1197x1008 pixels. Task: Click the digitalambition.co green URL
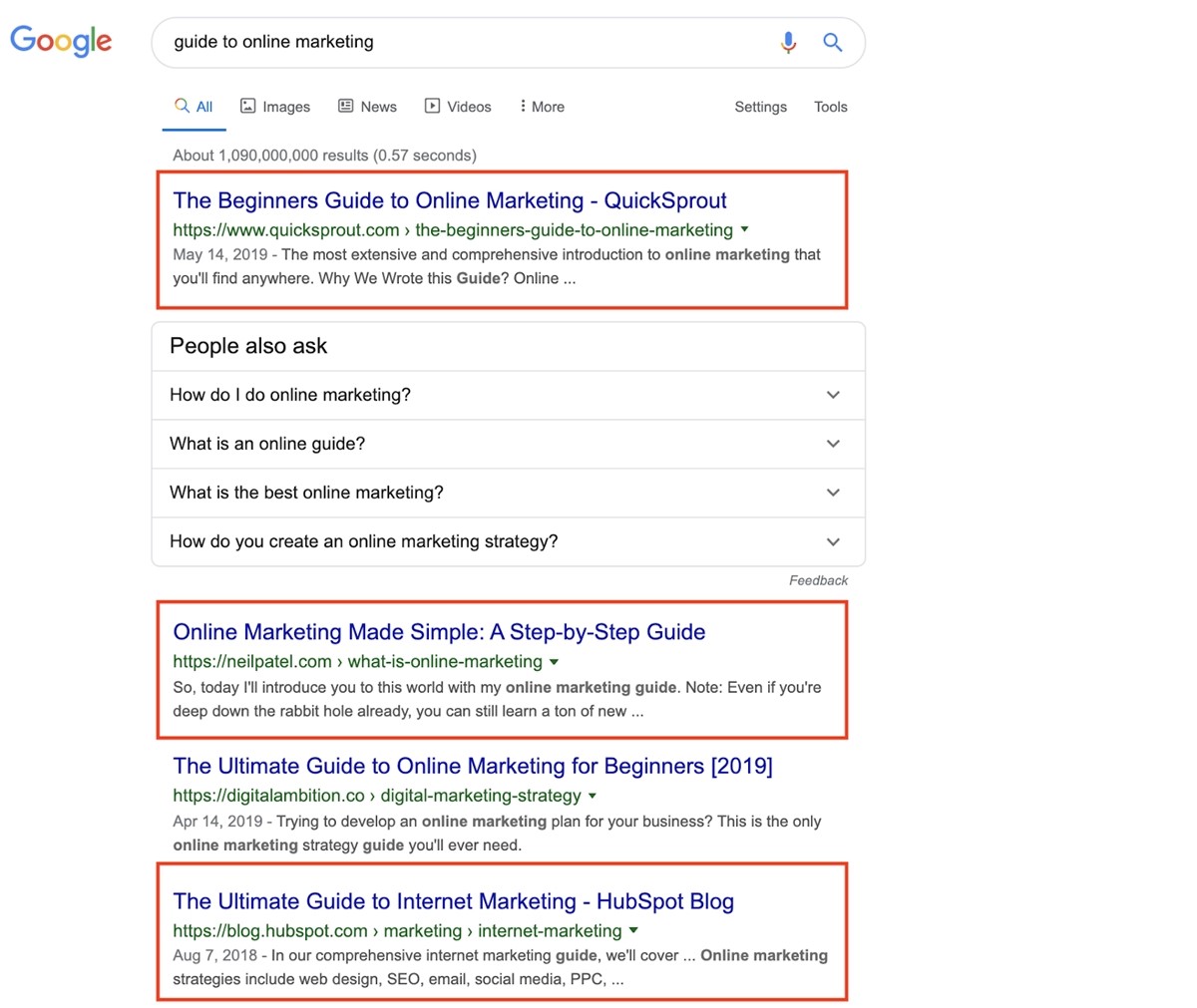click(377, 796)
